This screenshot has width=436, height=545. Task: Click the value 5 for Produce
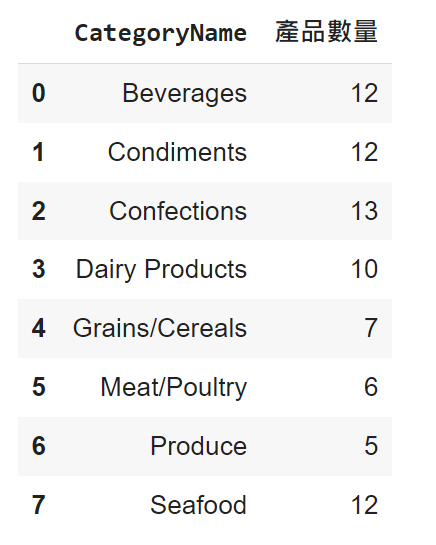[x=371, y=446]
